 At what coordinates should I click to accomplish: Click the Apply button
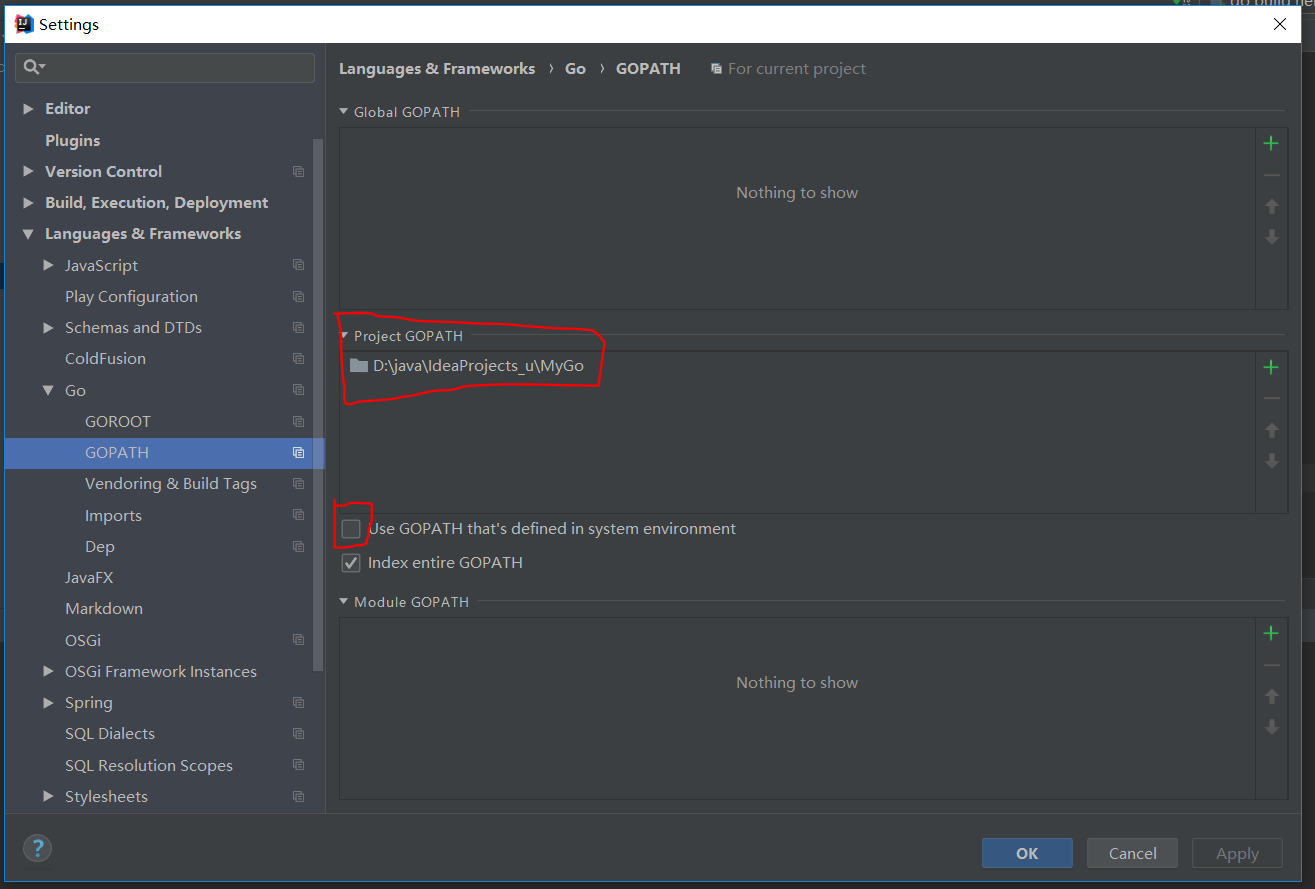point(1237,853)
